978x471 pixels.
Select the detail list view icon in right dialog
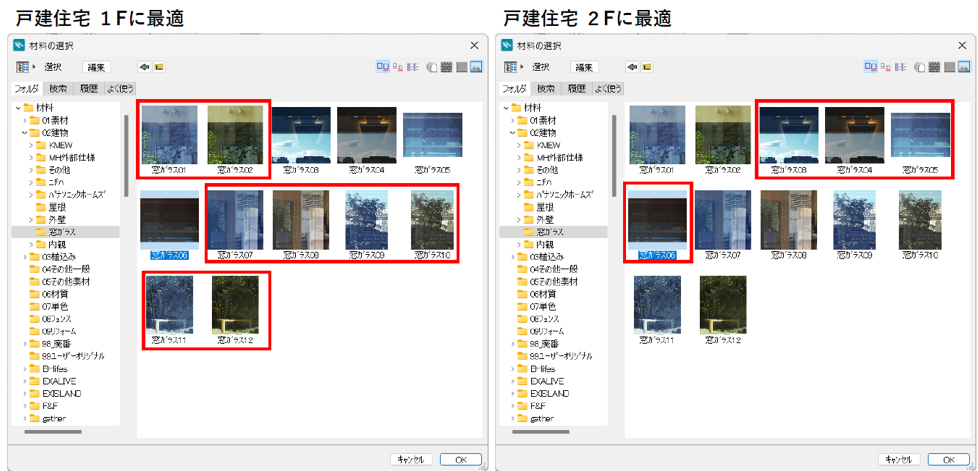click(900, 67)
